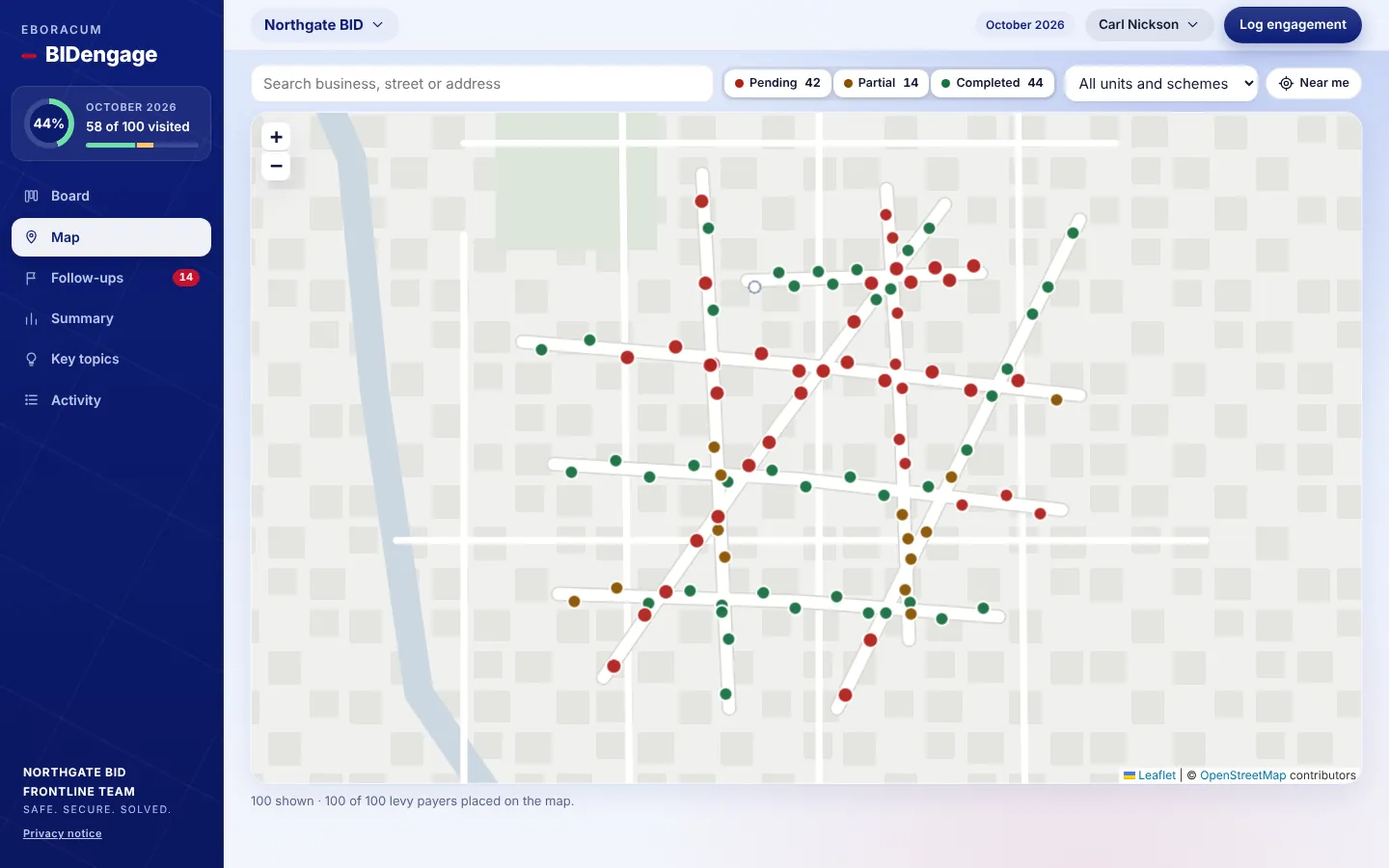Click the Summary bar chart icon
This screenshot has width=1389, height=868.
(x=31, y=318)
